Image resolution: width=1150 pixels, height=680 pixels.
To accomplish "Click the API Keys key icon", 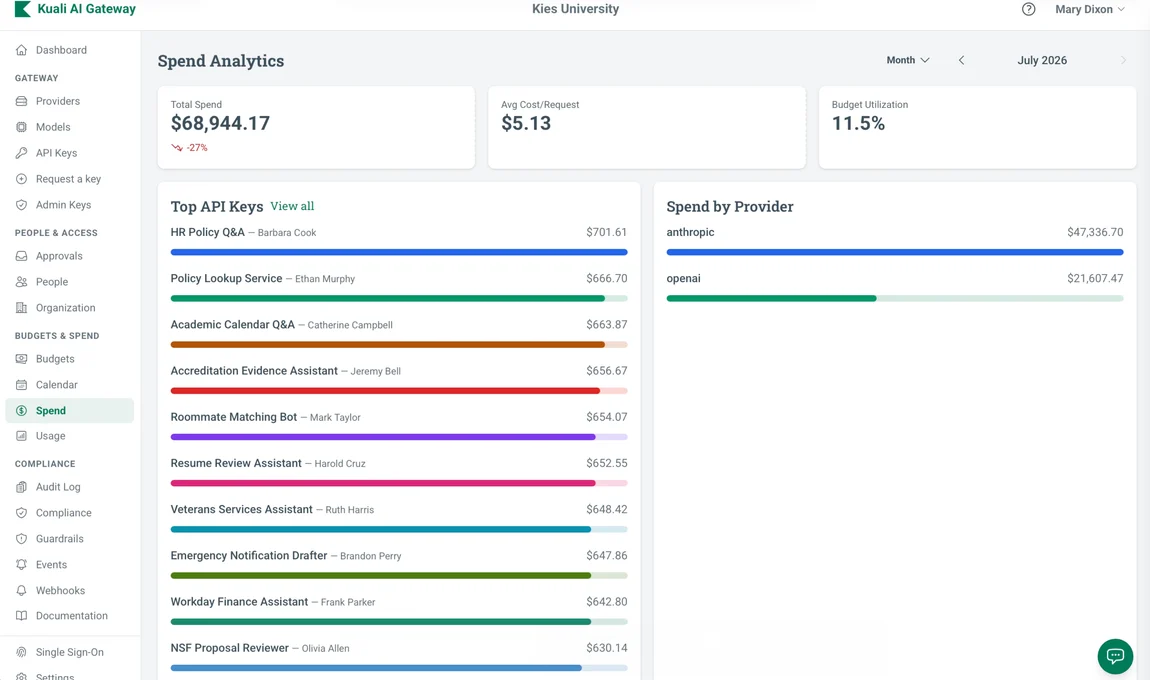I will pos(21,153).
